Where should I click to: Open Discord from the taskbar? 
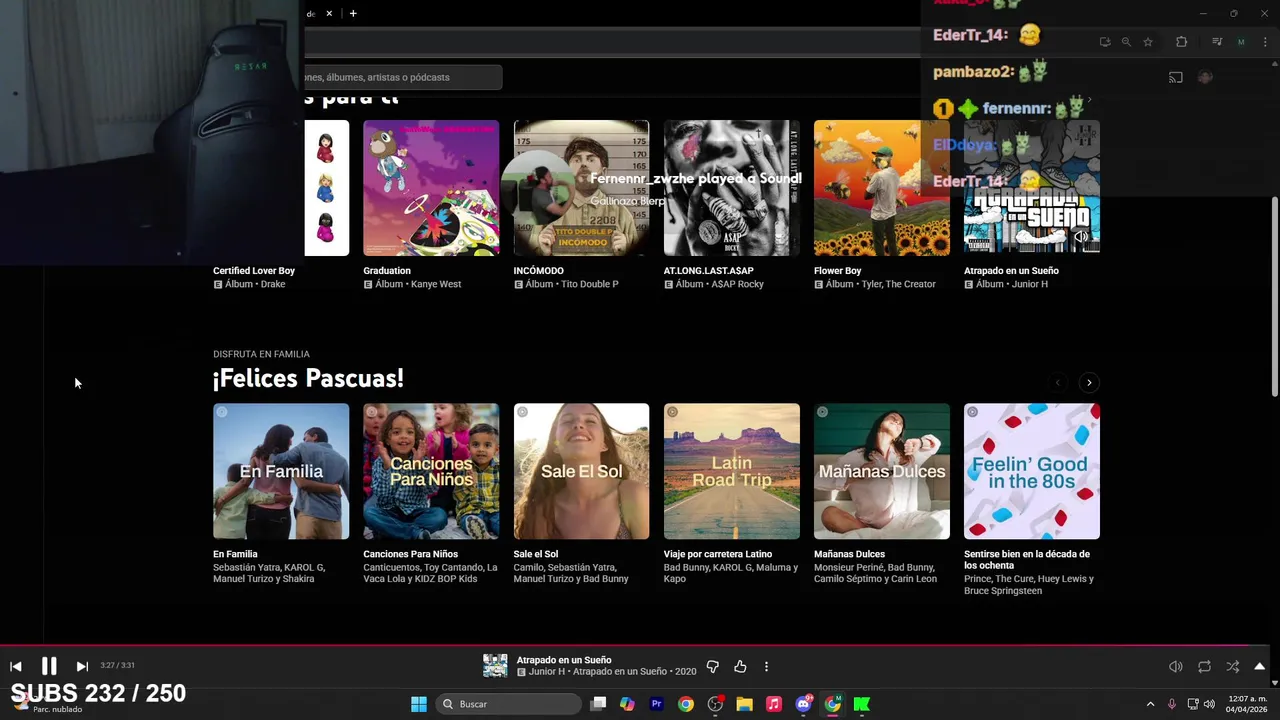coord(803,704)
